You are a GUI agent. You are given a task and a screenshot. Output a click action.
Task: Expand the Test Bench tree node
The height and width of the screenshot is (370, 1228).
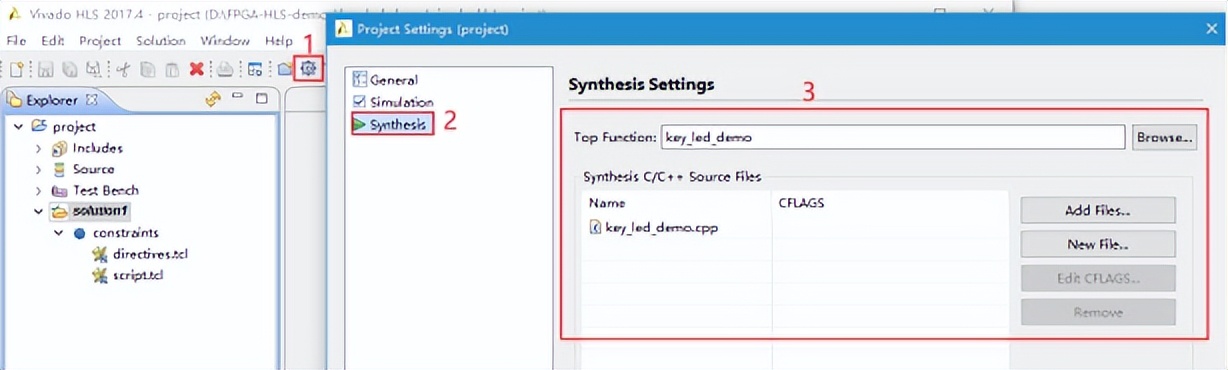tap(39, 190)
